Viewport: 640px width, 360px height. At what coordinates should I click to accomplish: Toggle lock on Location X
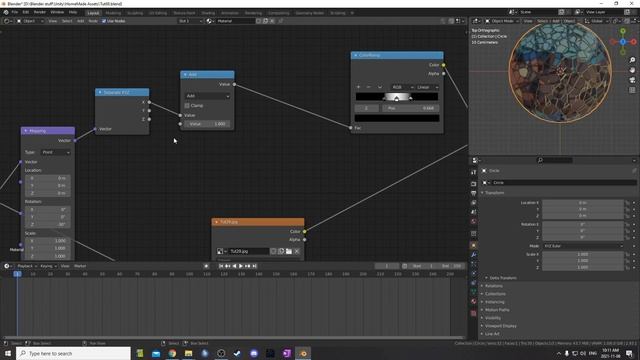(628, 203)
